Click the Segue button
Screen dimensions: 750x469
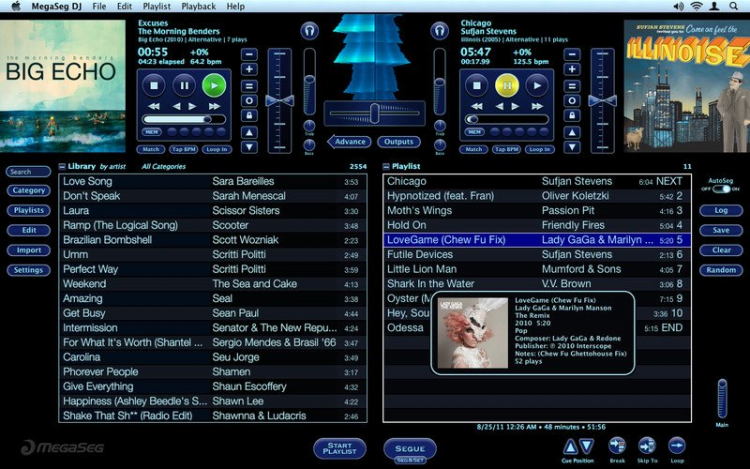click(x=410, y=448)
